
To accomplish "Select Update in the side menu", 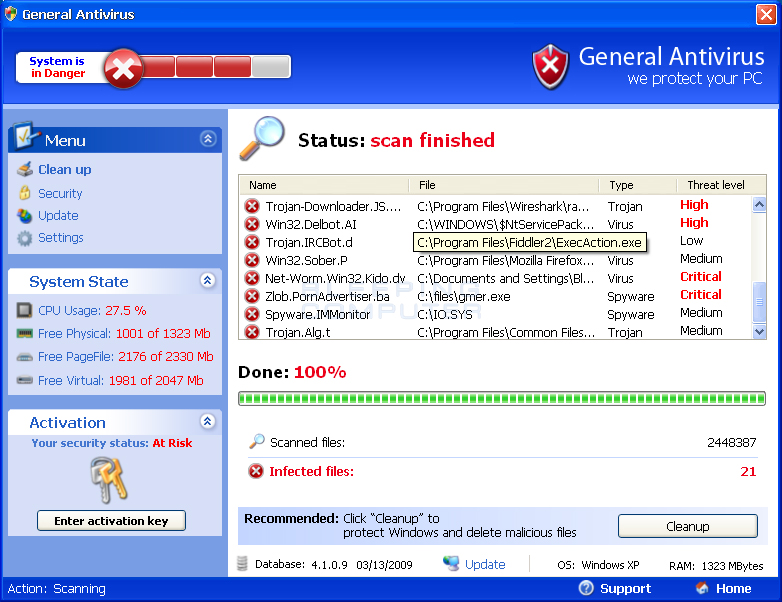I will pyautogui.click(x=58, y=216).
